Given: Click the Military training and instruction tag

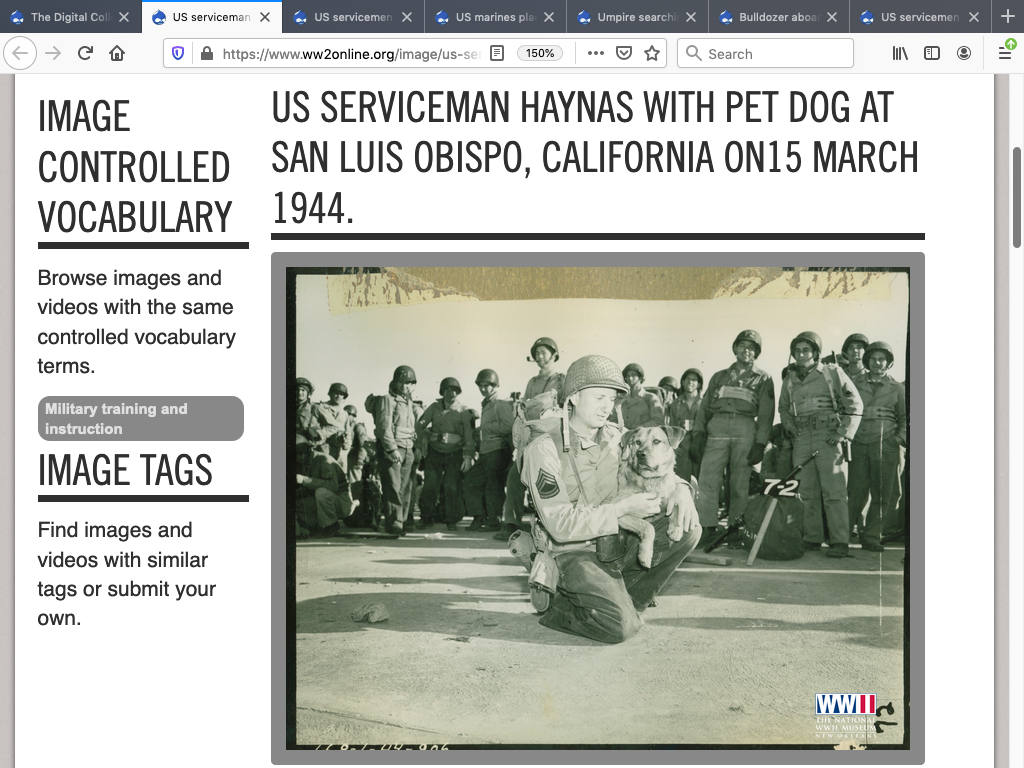Looking at the screenshot, I should point(140,419).
